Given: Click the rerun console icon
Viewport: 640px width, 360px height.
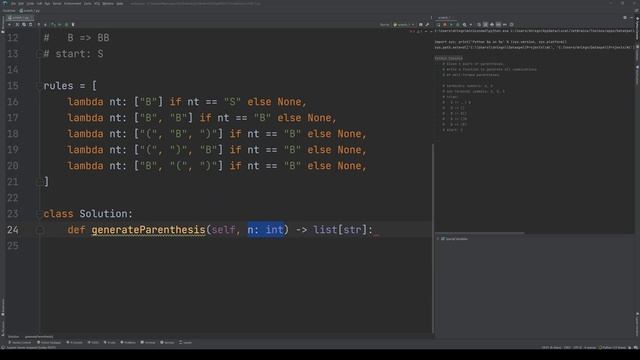Looking at the screenshot, I should tap(438, 24).
